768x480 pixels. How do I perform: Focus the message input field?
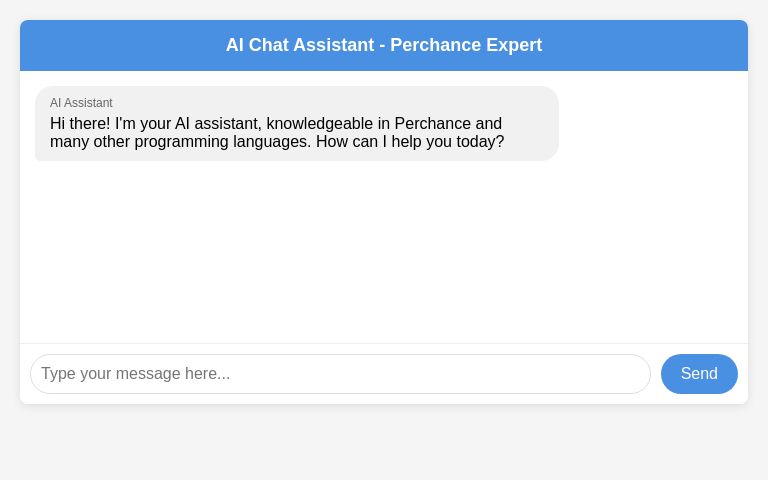click(x=340, y=374)
